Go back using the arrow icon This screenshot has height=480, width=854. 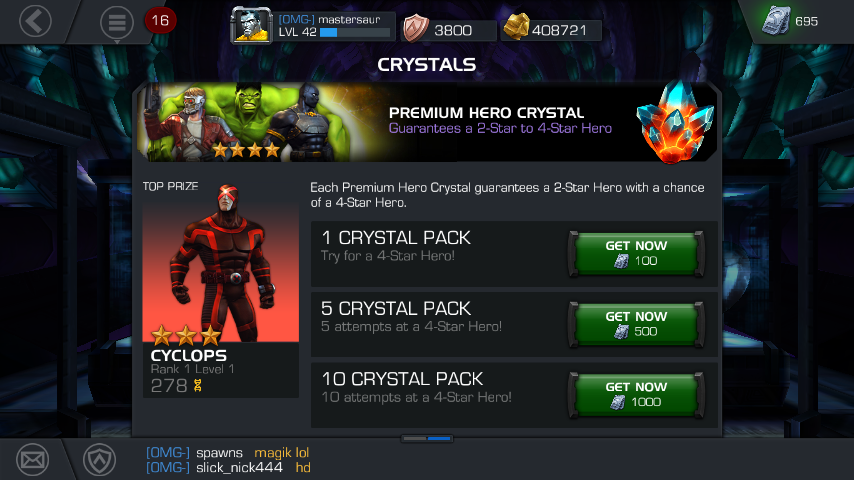tap(35, 21)
